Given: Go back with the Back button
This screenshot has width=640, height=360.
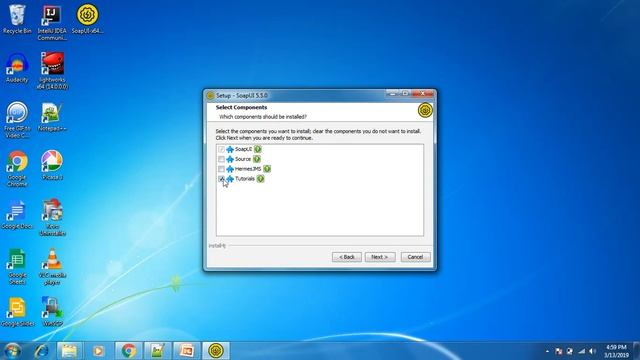Looking at the screenshot, I should (x=347, y=257).
